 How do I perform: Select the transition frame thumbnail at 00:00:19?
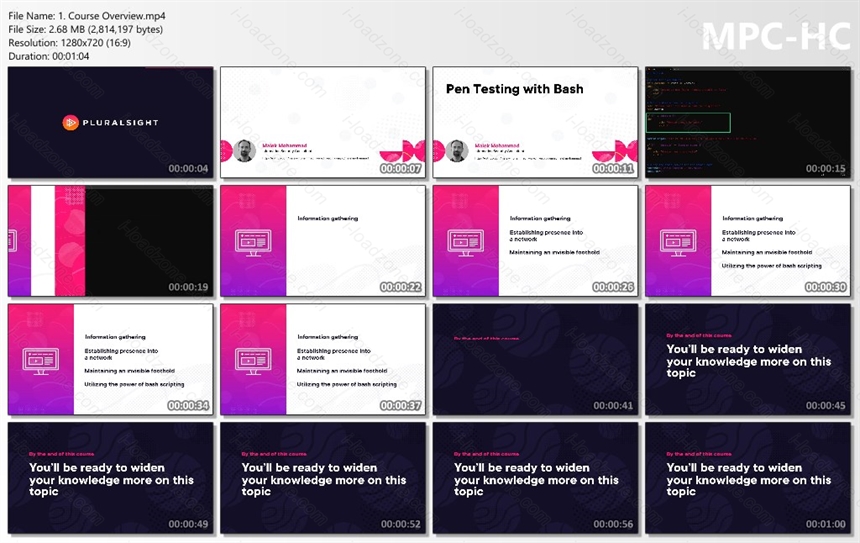click(x=111, y=241)
